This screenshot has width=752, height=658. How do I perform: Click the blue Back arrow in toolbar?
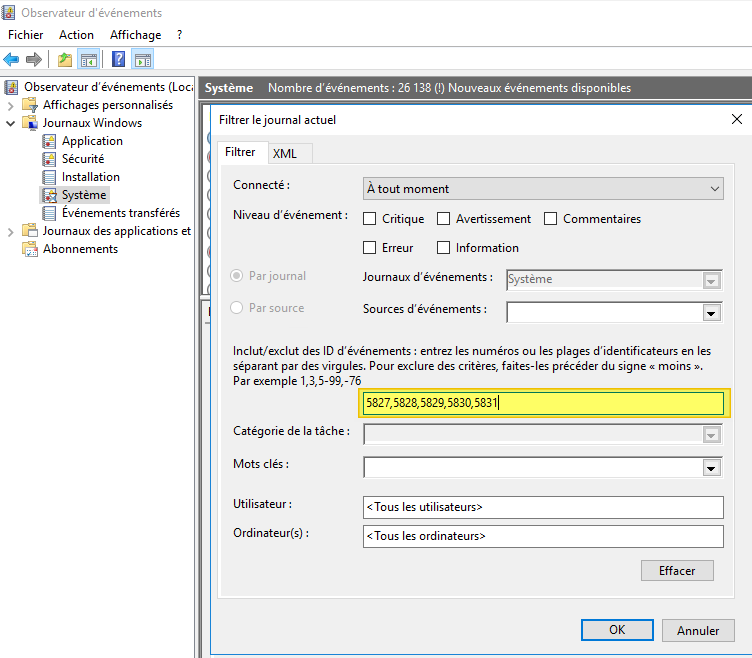click(12, 60)
